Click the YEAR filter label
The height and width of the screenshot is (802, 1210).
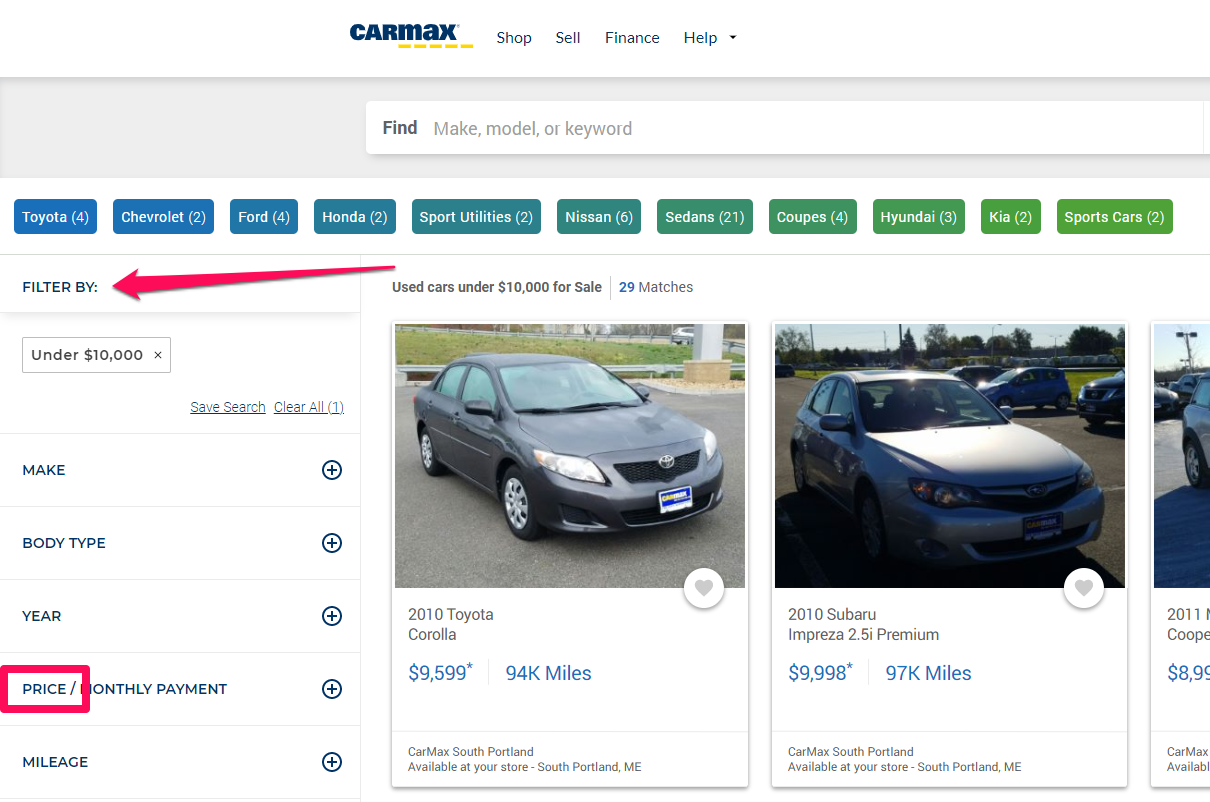(42, 616)
